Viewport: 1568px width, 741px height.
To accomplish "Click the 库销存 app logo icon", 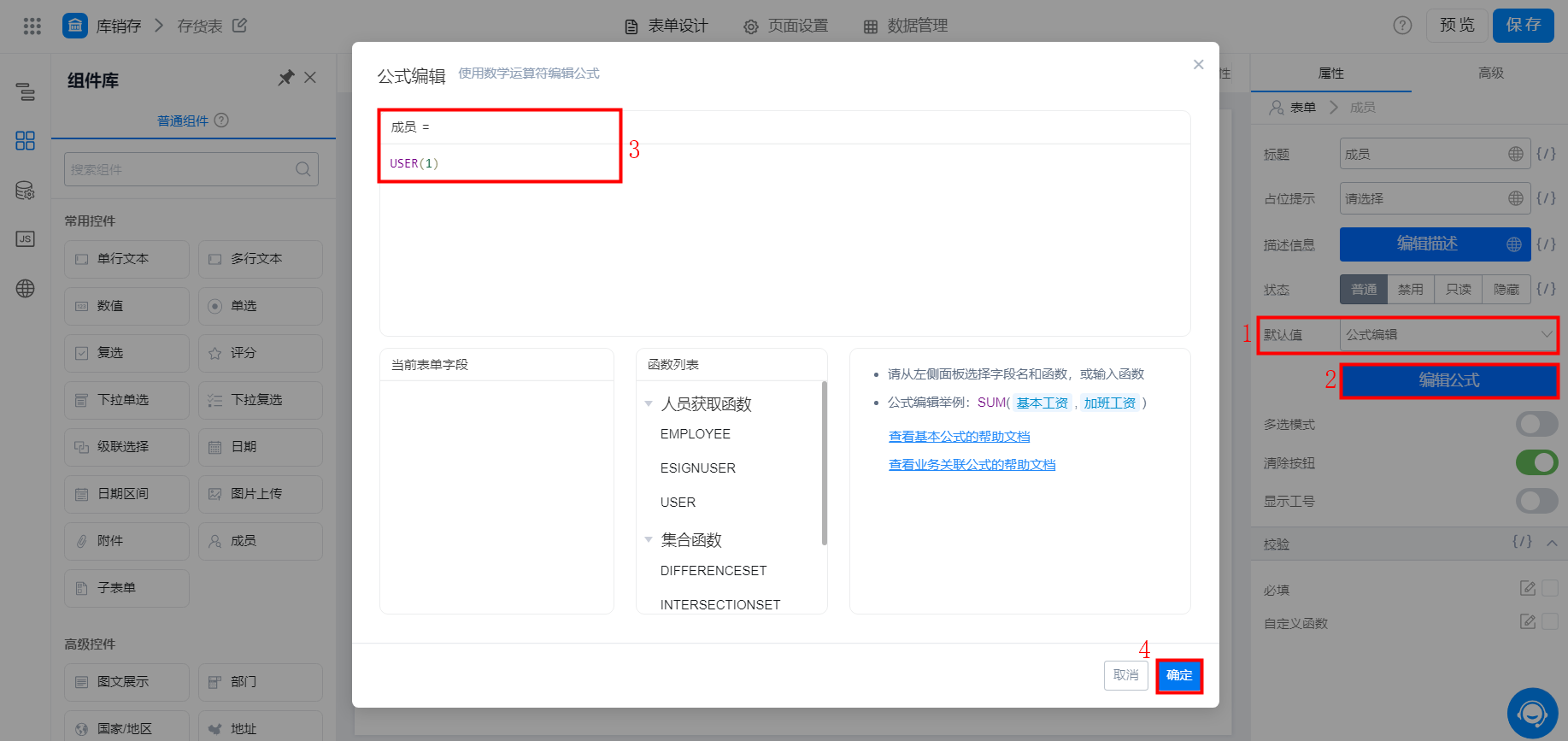I will tap(75, 26).
